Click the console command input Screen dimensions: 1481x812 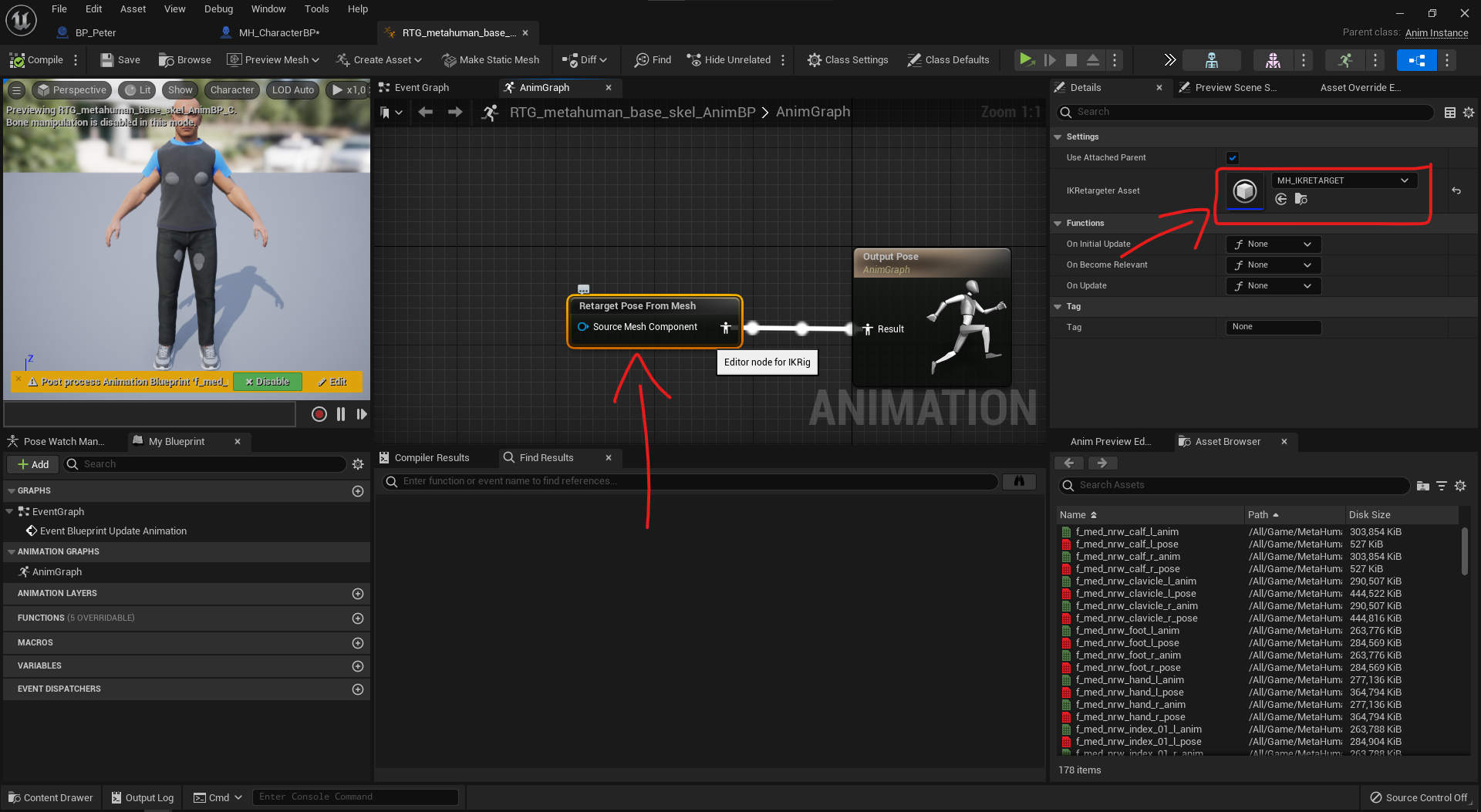(x=355, y=797)
